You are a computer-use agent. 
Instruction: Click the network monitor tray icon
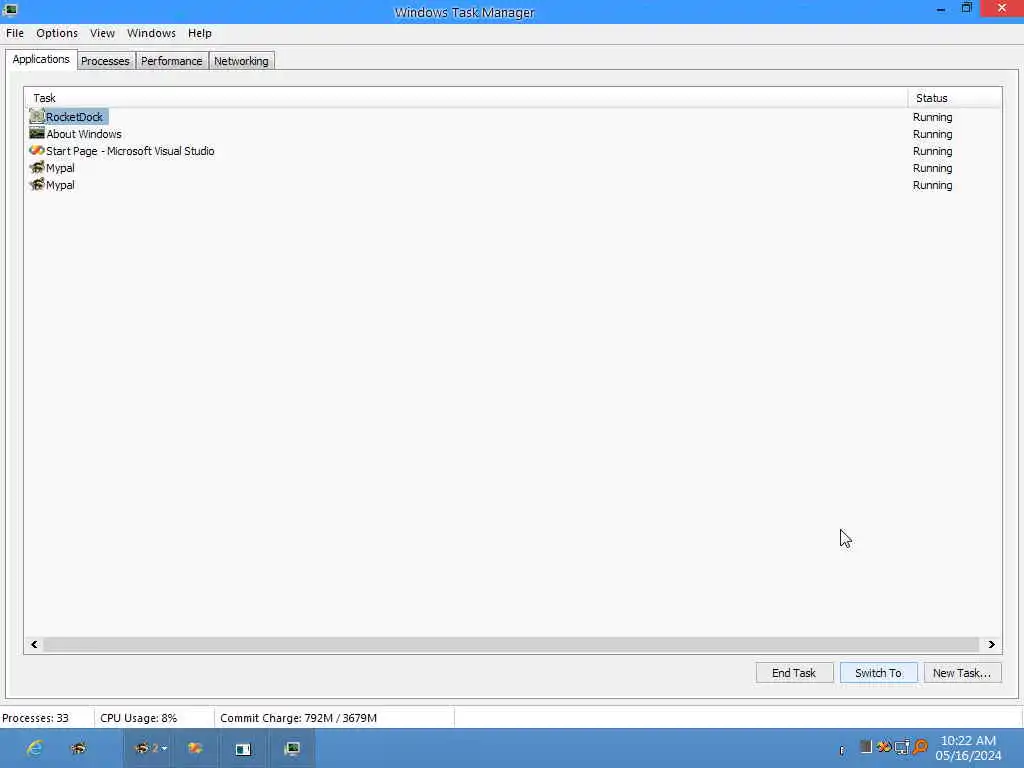[x=902, y=746]
